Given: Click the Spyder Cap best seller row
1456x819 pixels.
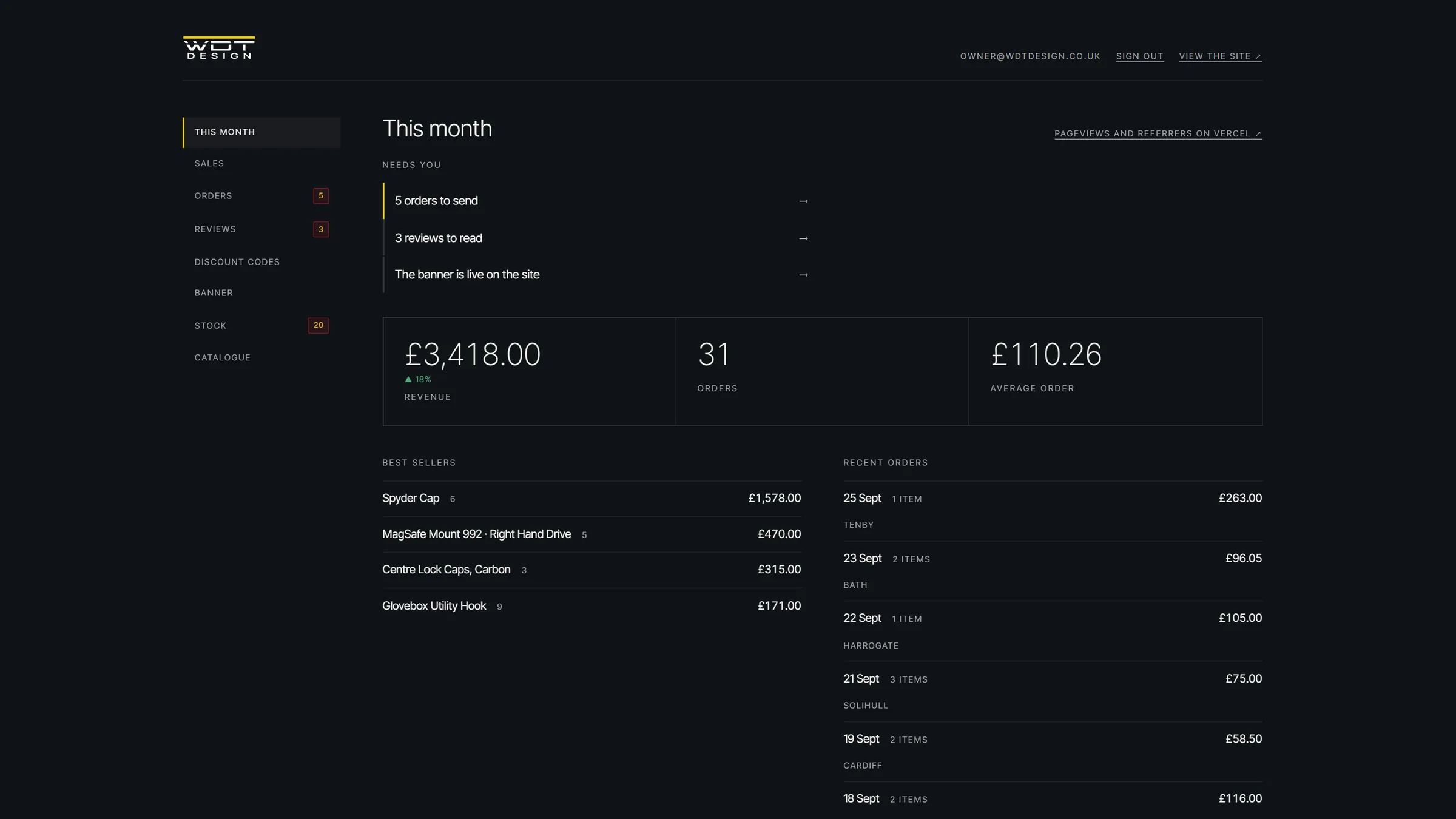Looking at the screenshot, I should [x=591, y=499].
